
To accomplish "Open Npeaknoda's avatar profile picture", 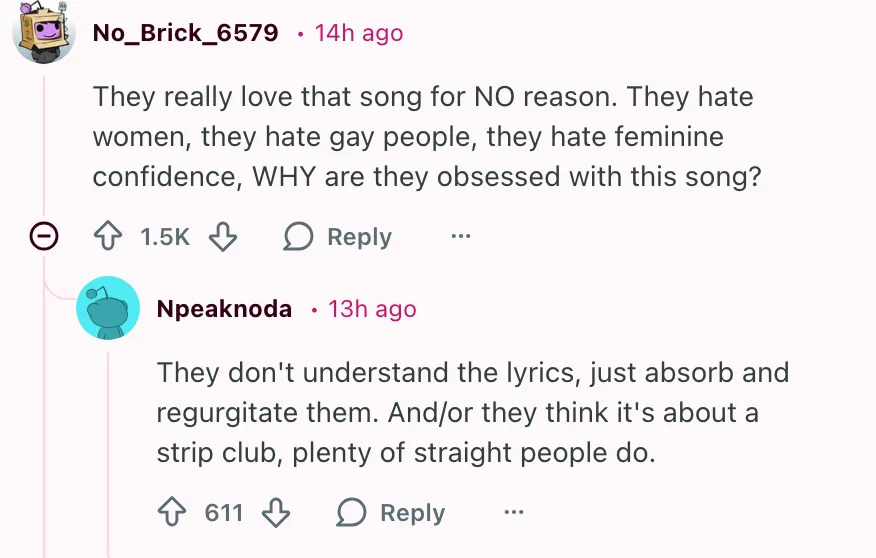I will [x=108, y=308].
